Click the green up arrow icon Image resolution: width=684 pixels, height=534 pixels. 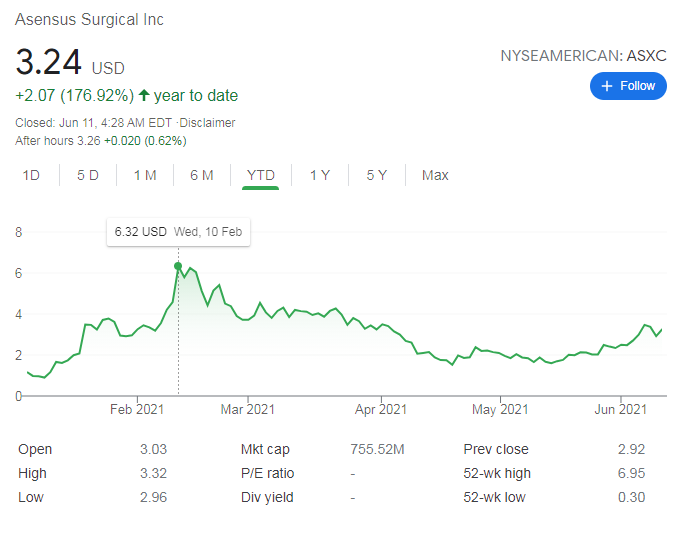click(x=144, y=95)
